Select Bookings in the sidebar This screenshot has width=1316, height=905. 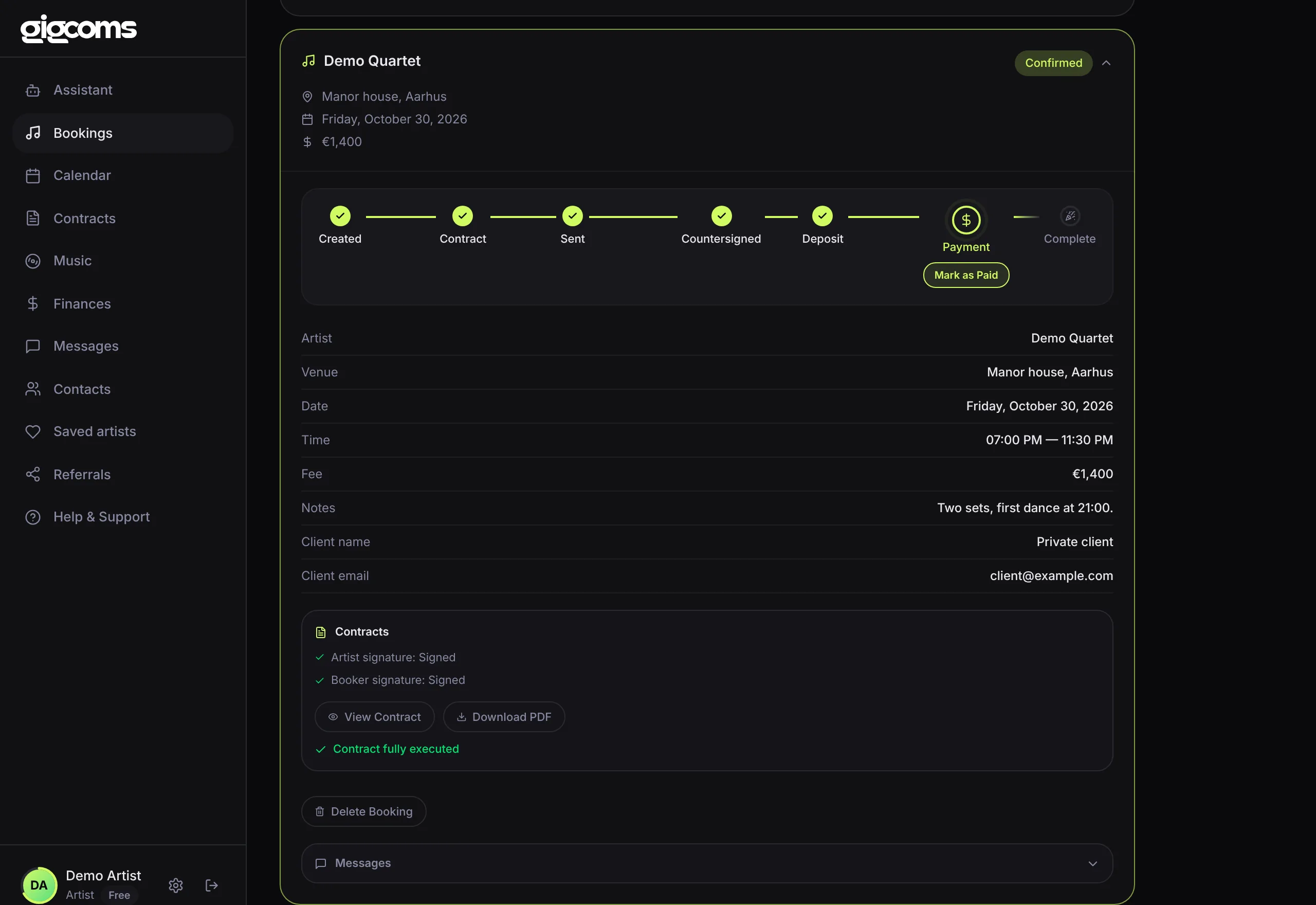point(123,133)
